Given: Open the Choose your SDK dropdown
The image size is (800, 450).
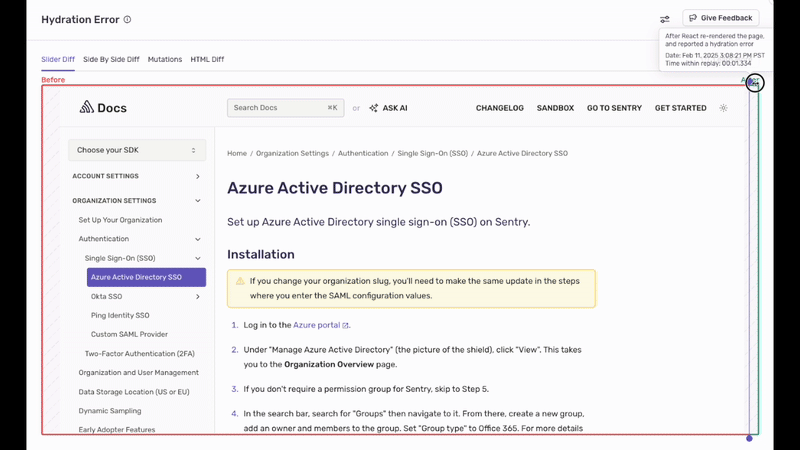Looking at the screenshot, I should pos(137,150).
